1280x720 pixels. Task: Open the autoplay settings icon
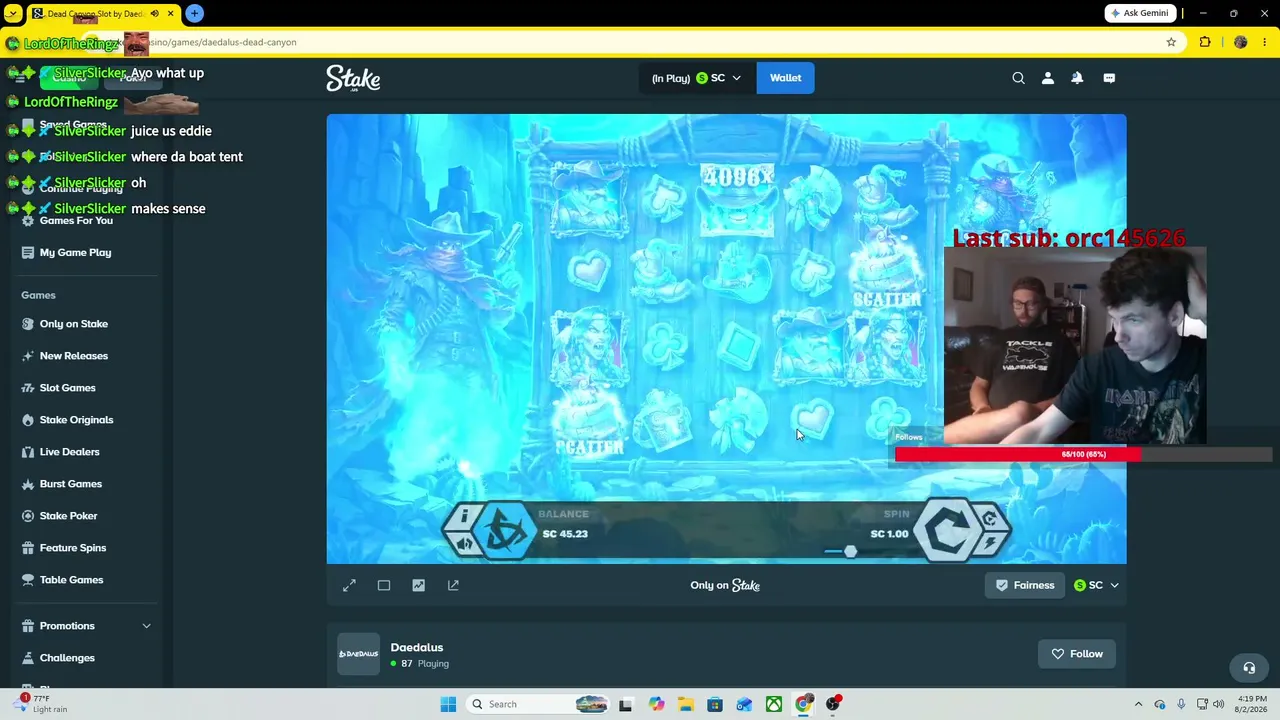click(989, 518)
